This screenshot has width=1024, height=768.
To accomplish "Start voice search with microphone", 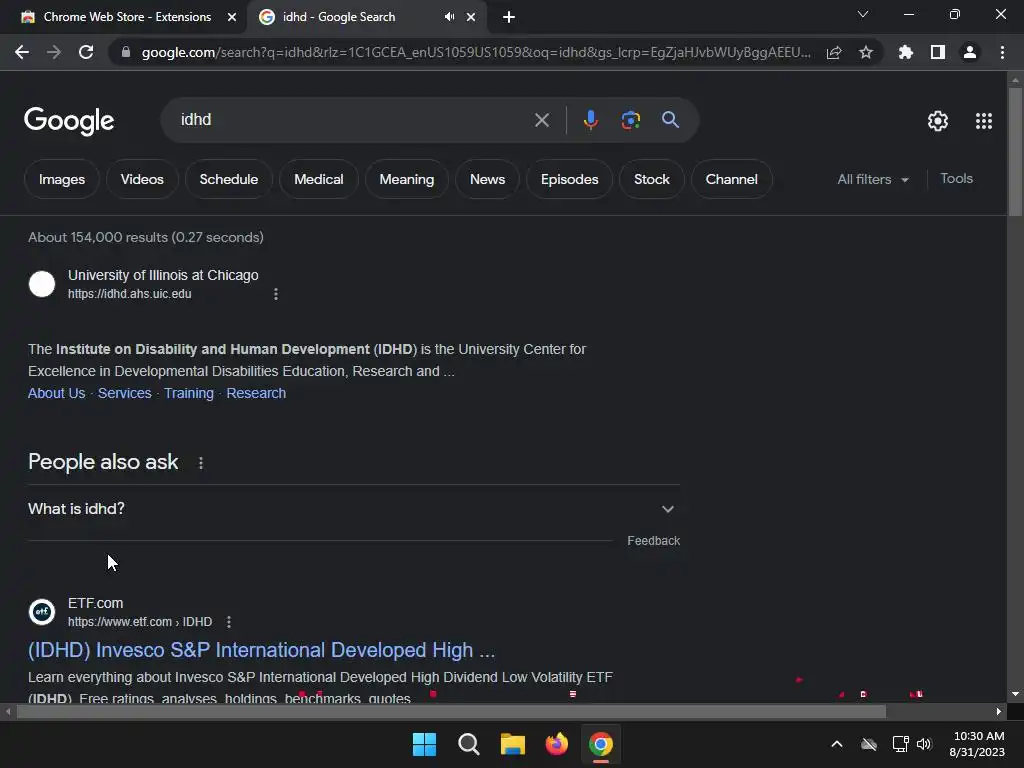I will tap(590, 120).
